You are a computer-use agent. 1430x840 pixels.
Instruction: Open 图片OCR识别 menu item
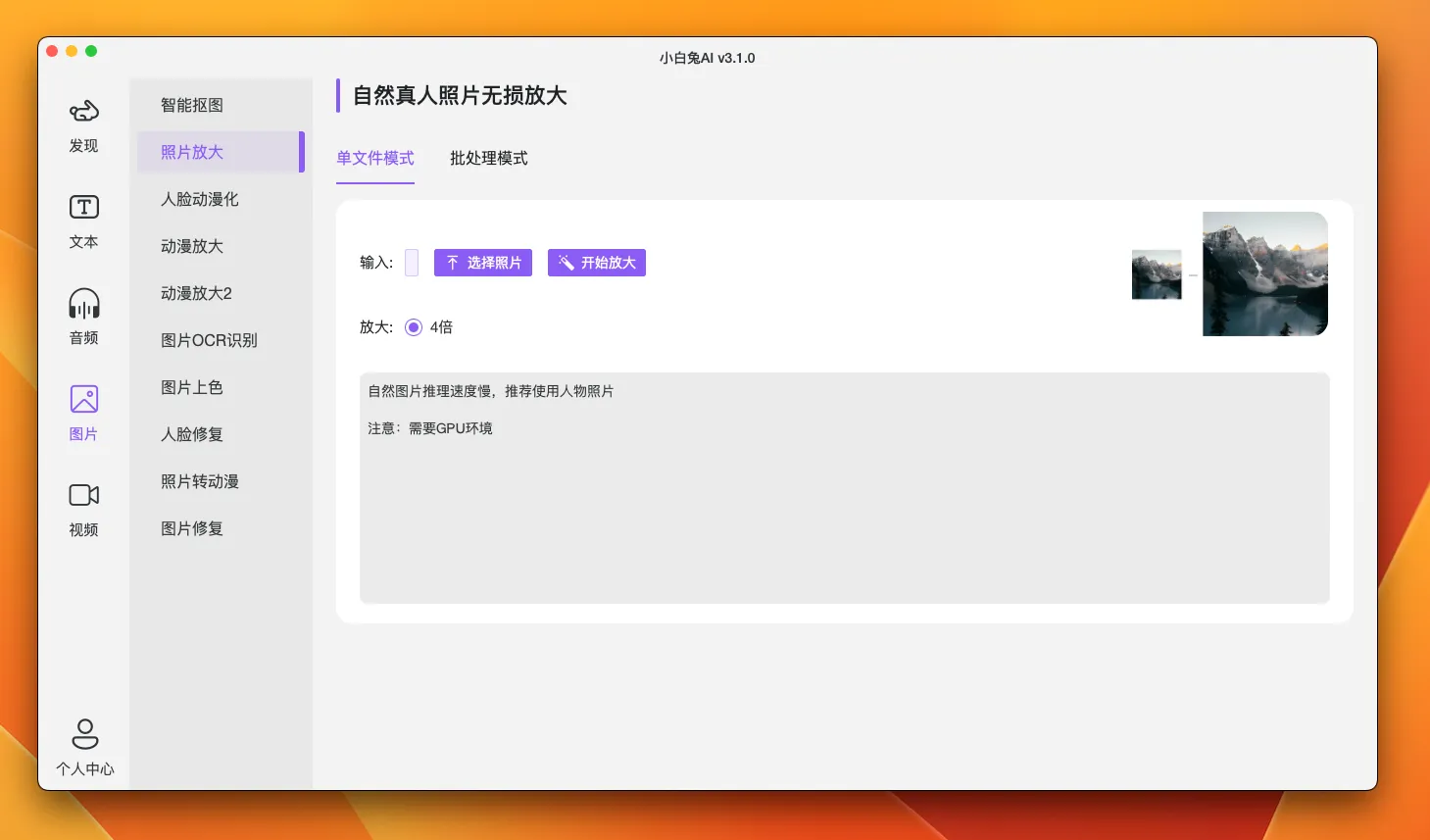(221, 340)
